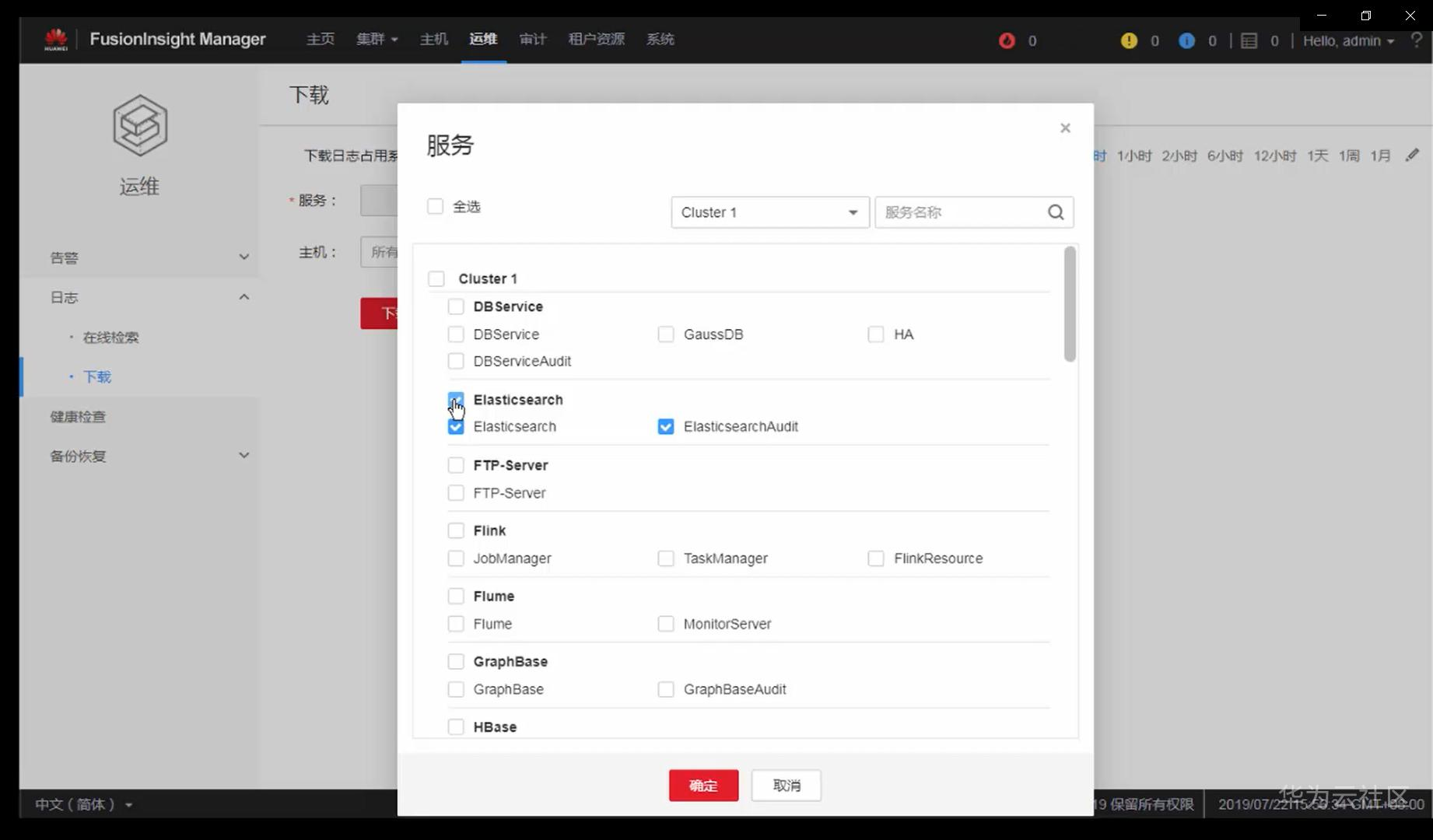Open the Hello, admin user dropdown
1433x840 pixels.
(x=1348, y=40)
